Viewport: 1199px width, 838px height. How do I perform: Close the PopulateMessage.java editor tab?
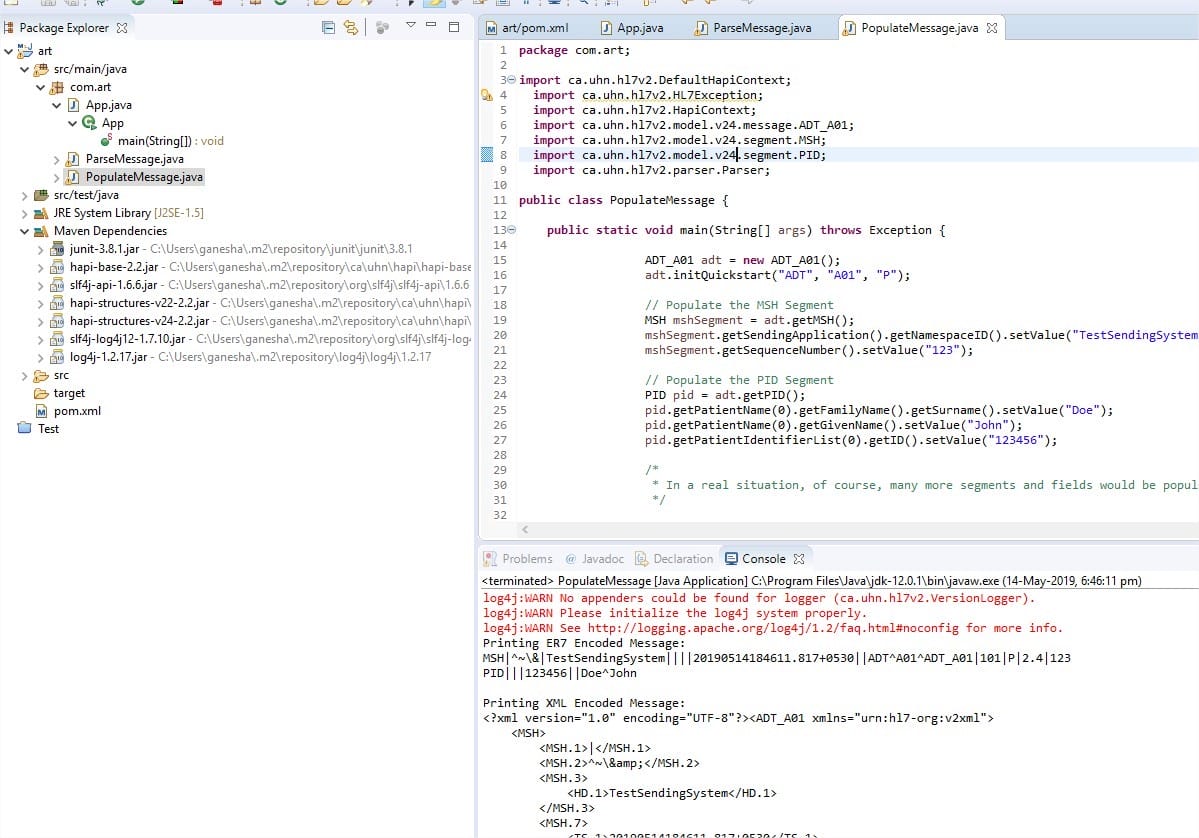coord(992,28)
